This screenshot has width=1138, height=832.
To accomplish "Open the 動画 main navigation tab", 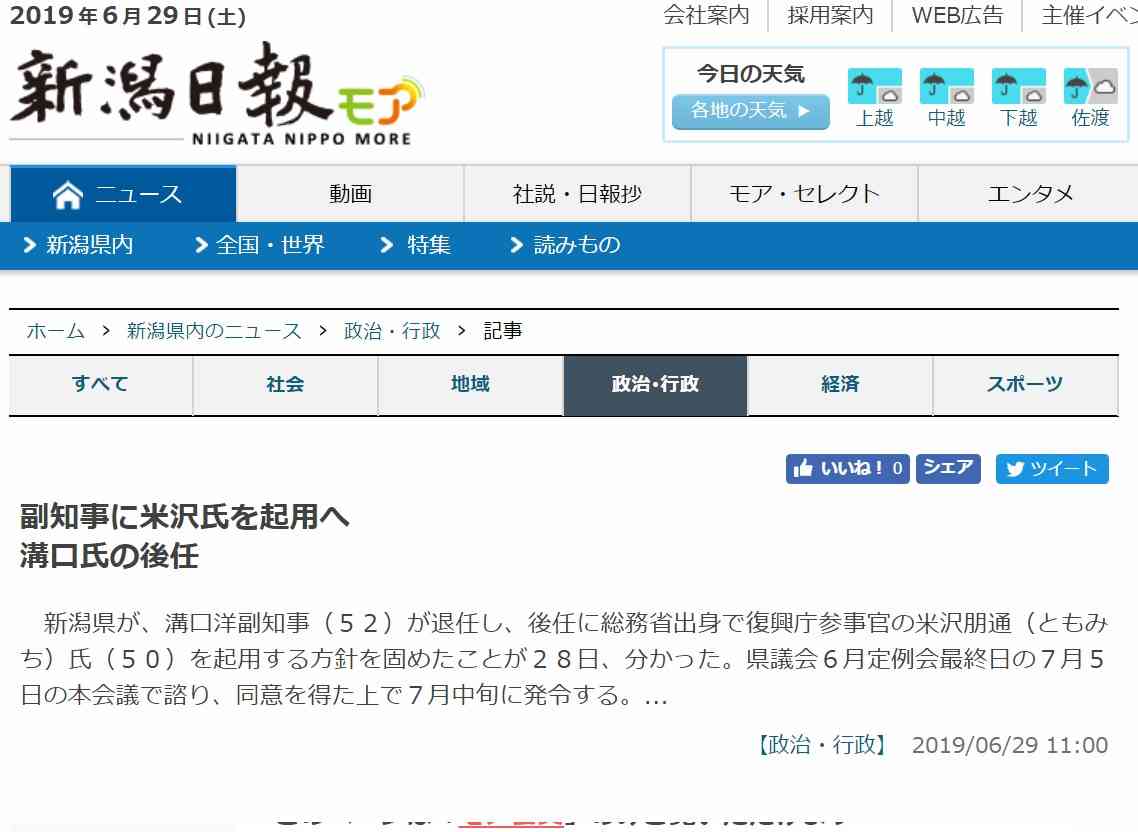I will (350, 194).
